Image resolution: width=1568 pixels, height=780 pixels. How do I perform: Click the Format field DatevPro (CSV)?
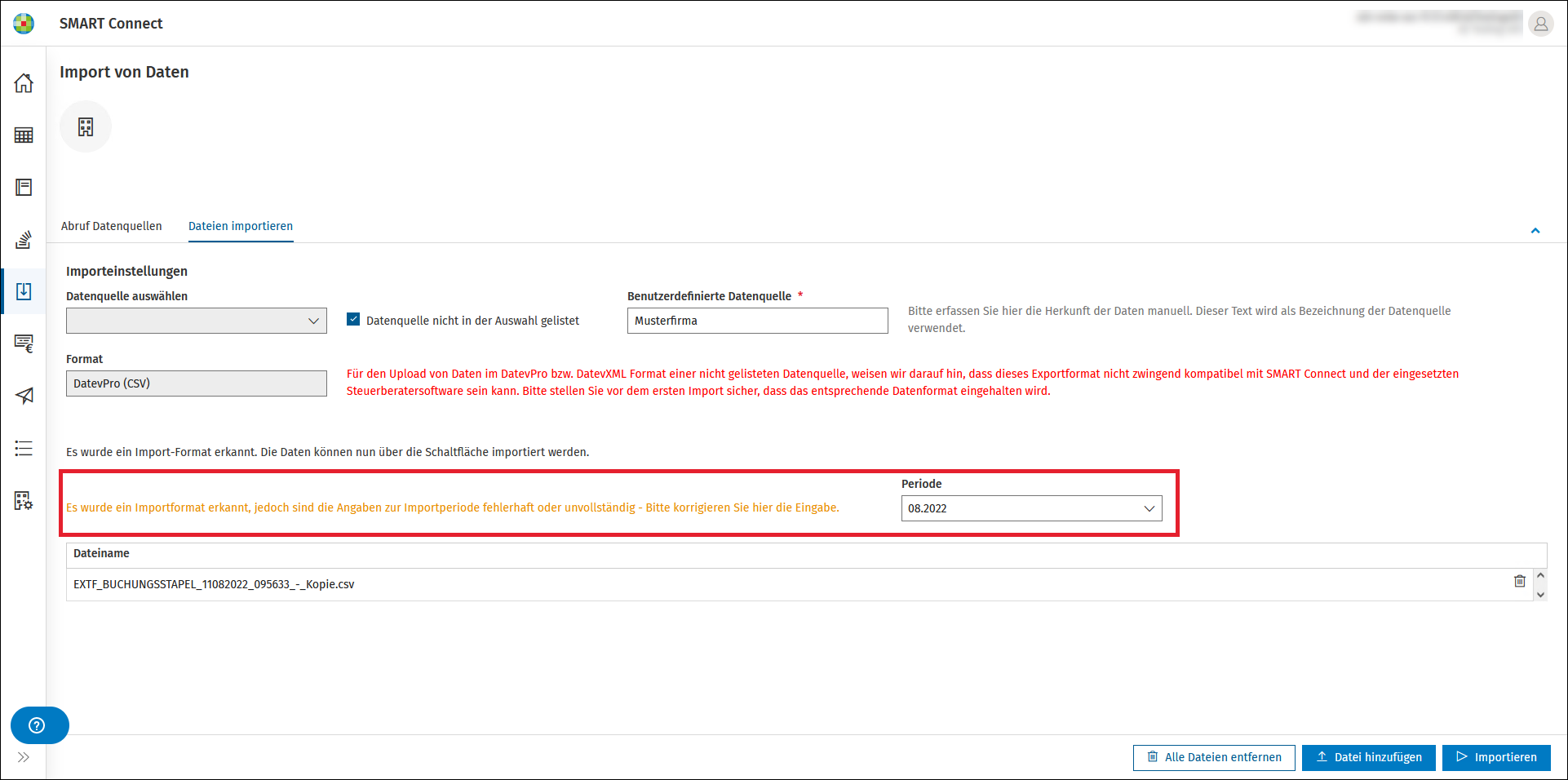click(197, 383)
